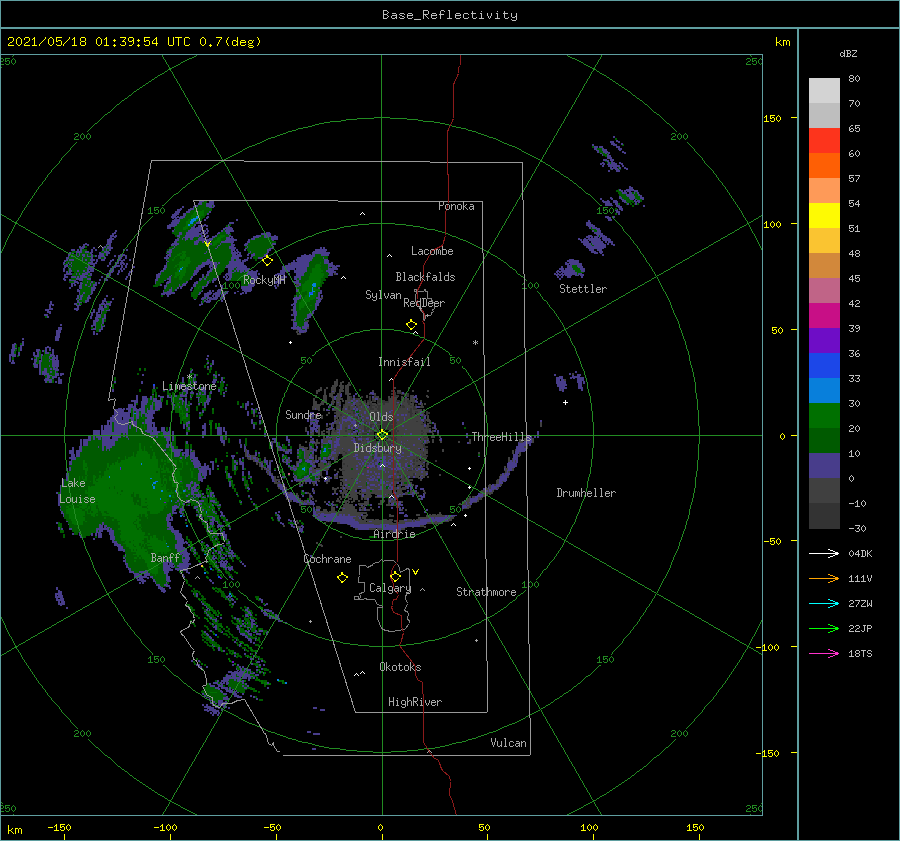The height and width of the screenshot is (841, 900).
Task: Click the Lake Louise label
Action: pyautogui.click(x=77, y=491)
